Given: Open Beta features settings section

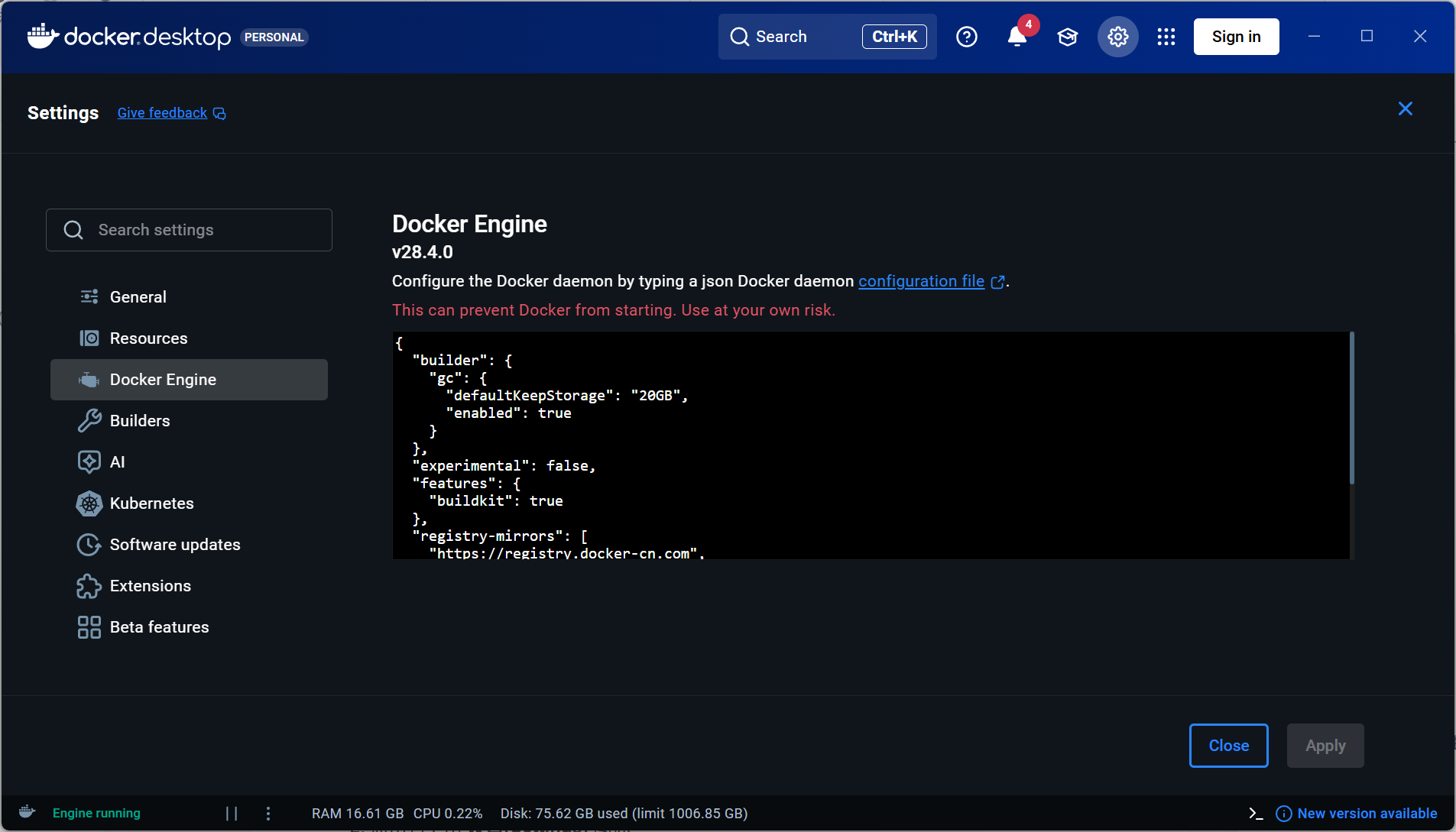Looking at the screenshot, I should pyautogui.click(x=189, y=626).
